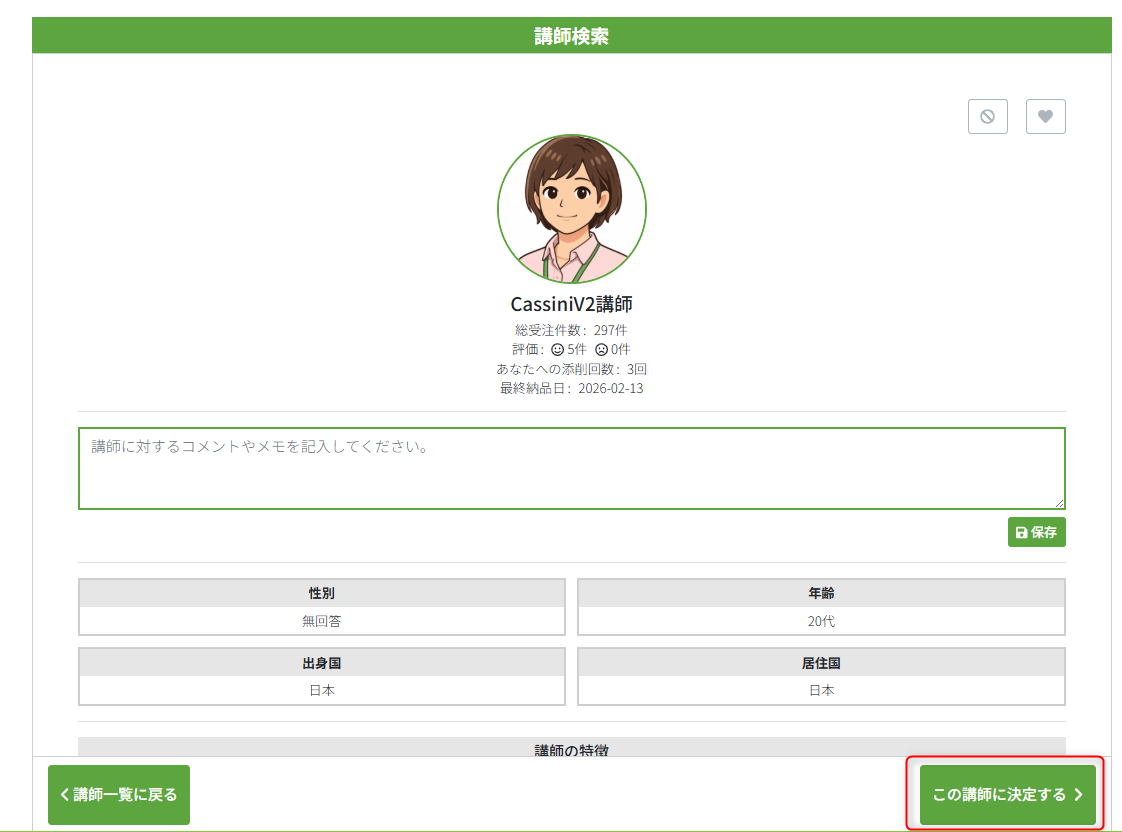Click the teacher's profile avatar picture
Image resolution: width=1122 pixels, height=832 pixels.
[x=571, y=209]
